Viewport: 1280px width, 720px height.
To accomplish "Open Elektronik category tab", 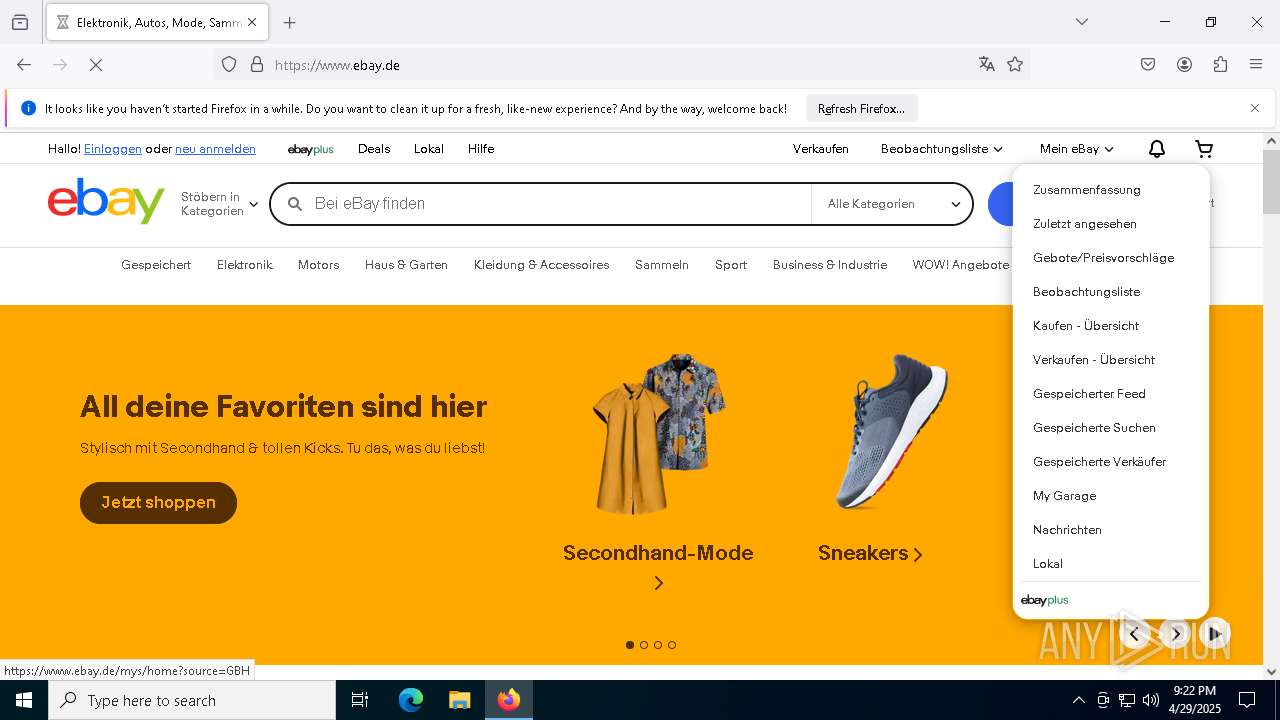I will coord(245,265).
